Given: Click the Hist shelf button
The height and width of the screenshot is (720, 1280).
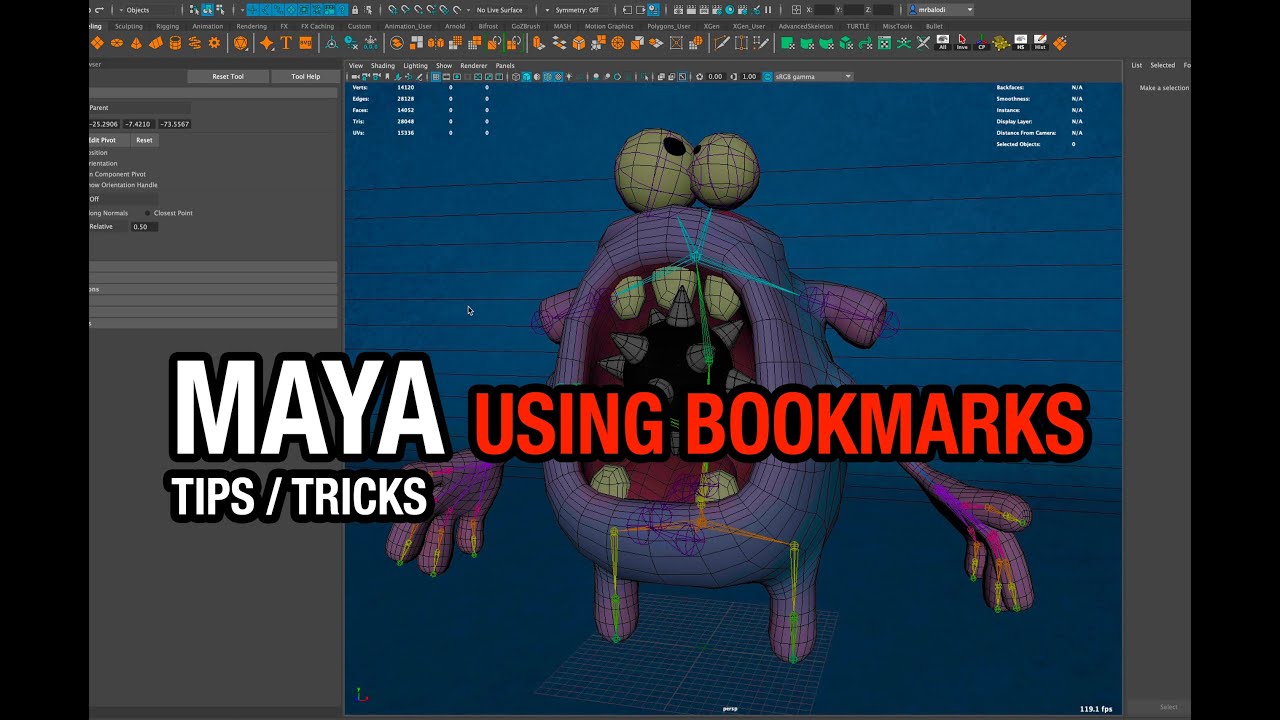Looking at the screenshot, I should (1040, 43).
